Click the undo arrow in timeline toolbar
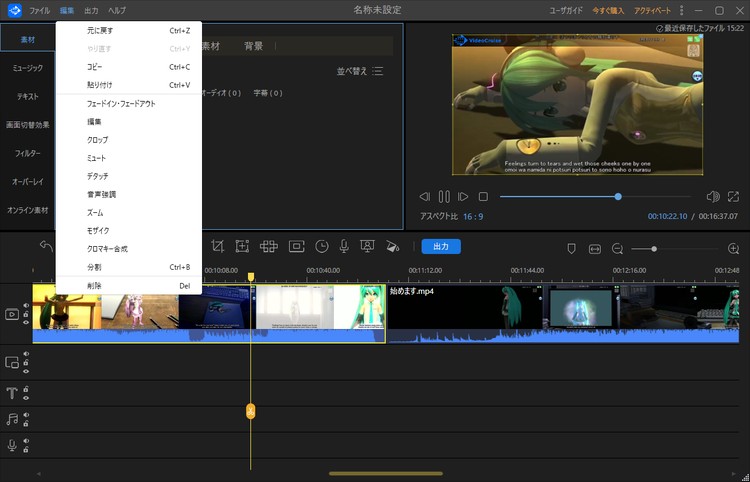This screenshot has width=750, height=482. (x=46, y=246)
